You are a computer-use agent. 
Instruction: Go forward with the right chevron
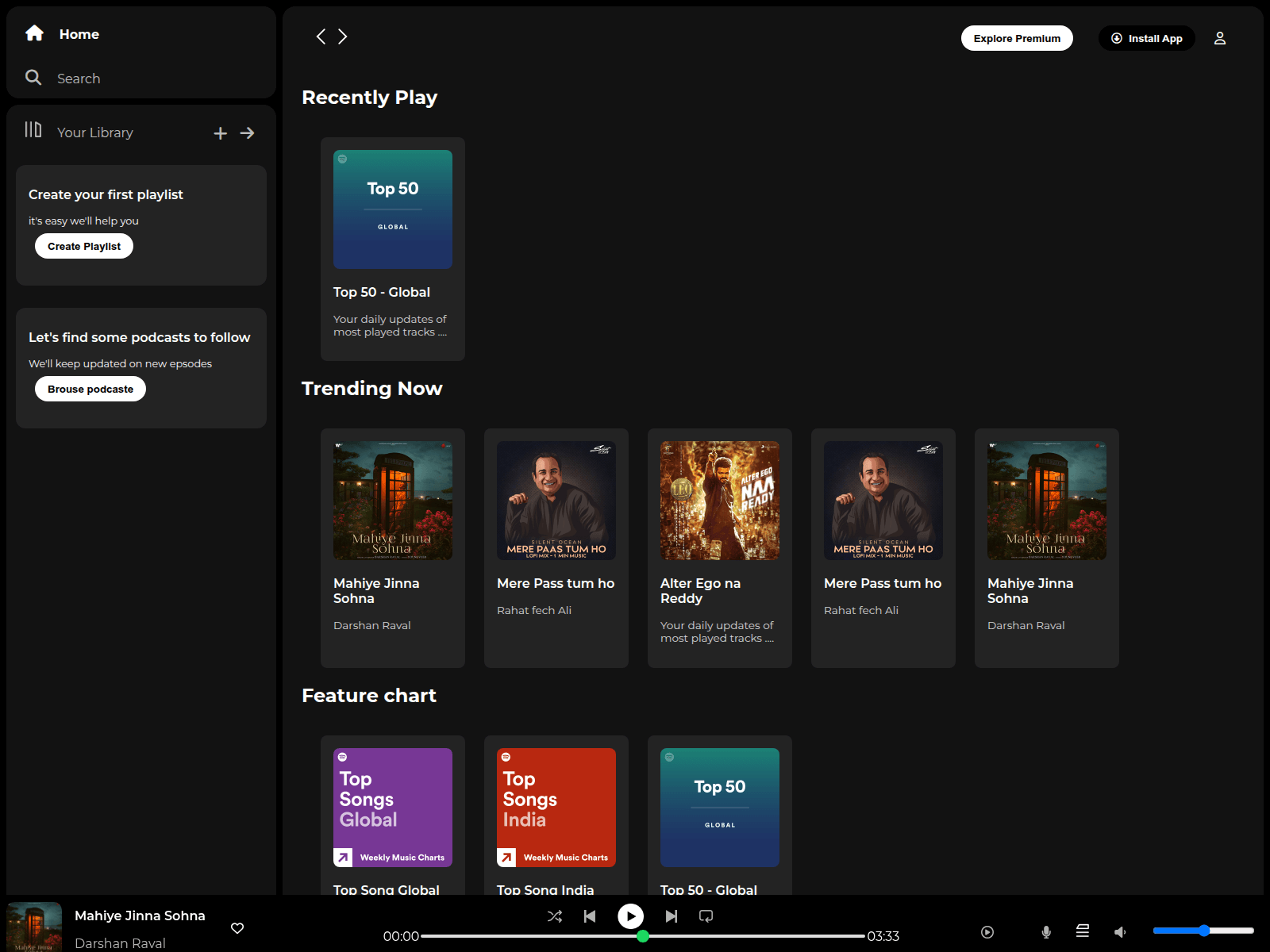point(343,36)
